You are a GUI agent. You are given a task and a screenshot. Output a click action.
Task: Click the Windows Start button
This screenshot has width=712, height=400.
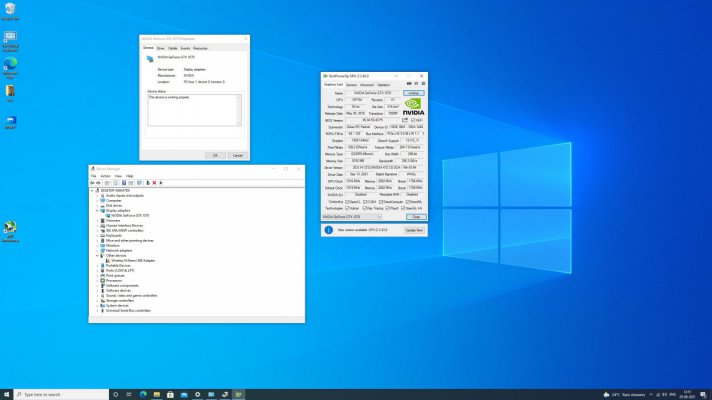click(x=6, y=395)
